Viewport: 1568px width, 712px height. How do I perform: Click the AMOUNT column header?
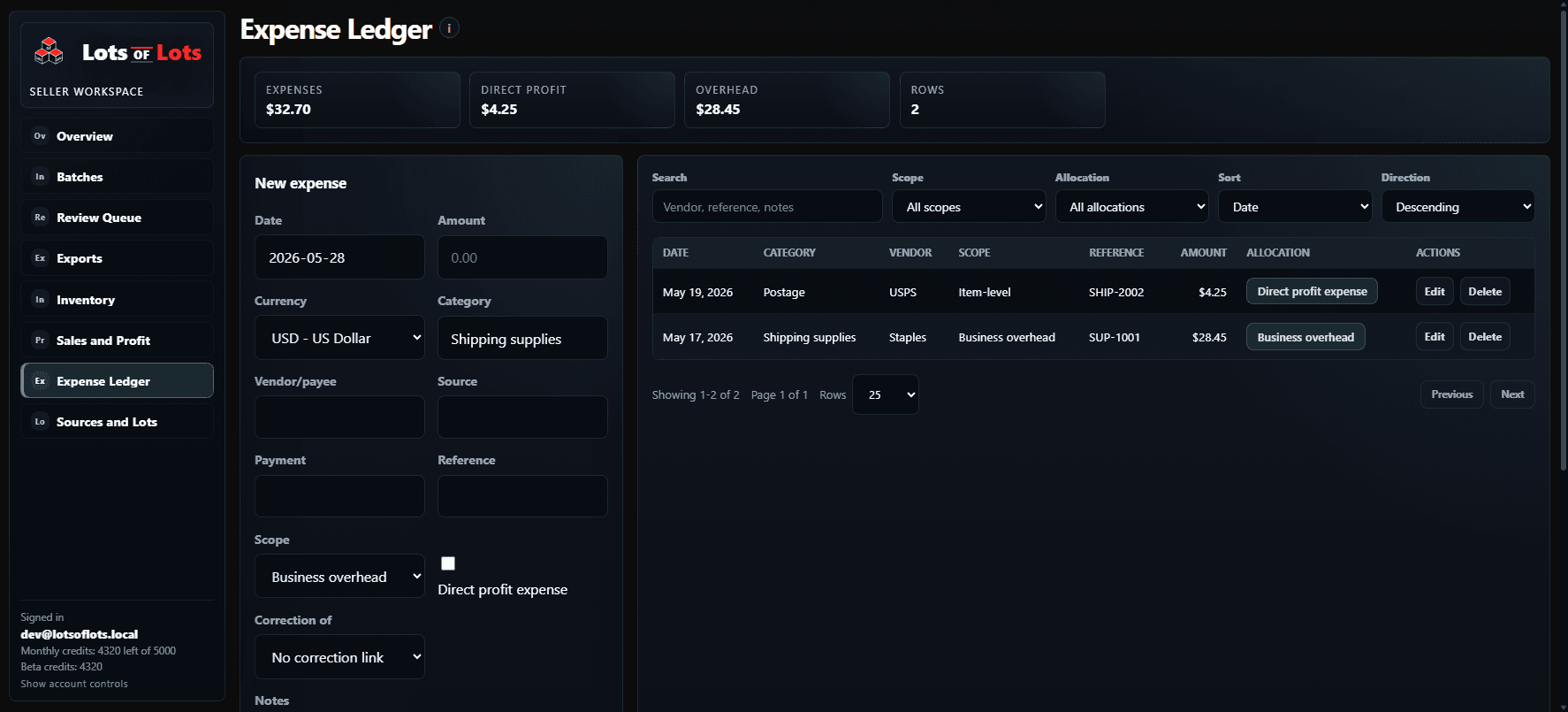coord(1203,253)
